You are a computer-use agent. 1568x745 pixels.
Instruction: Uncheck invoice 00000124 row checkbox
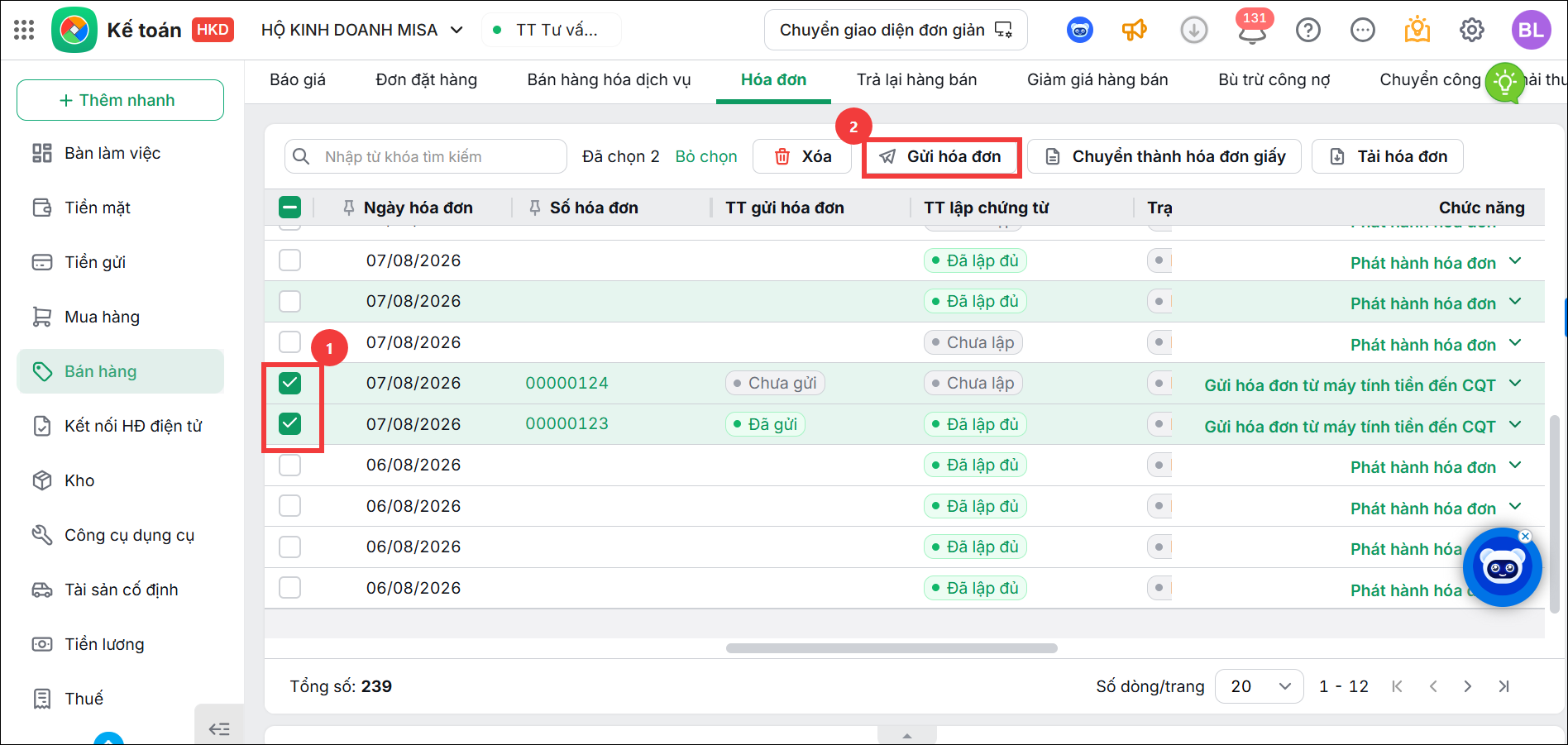(290, 383)
